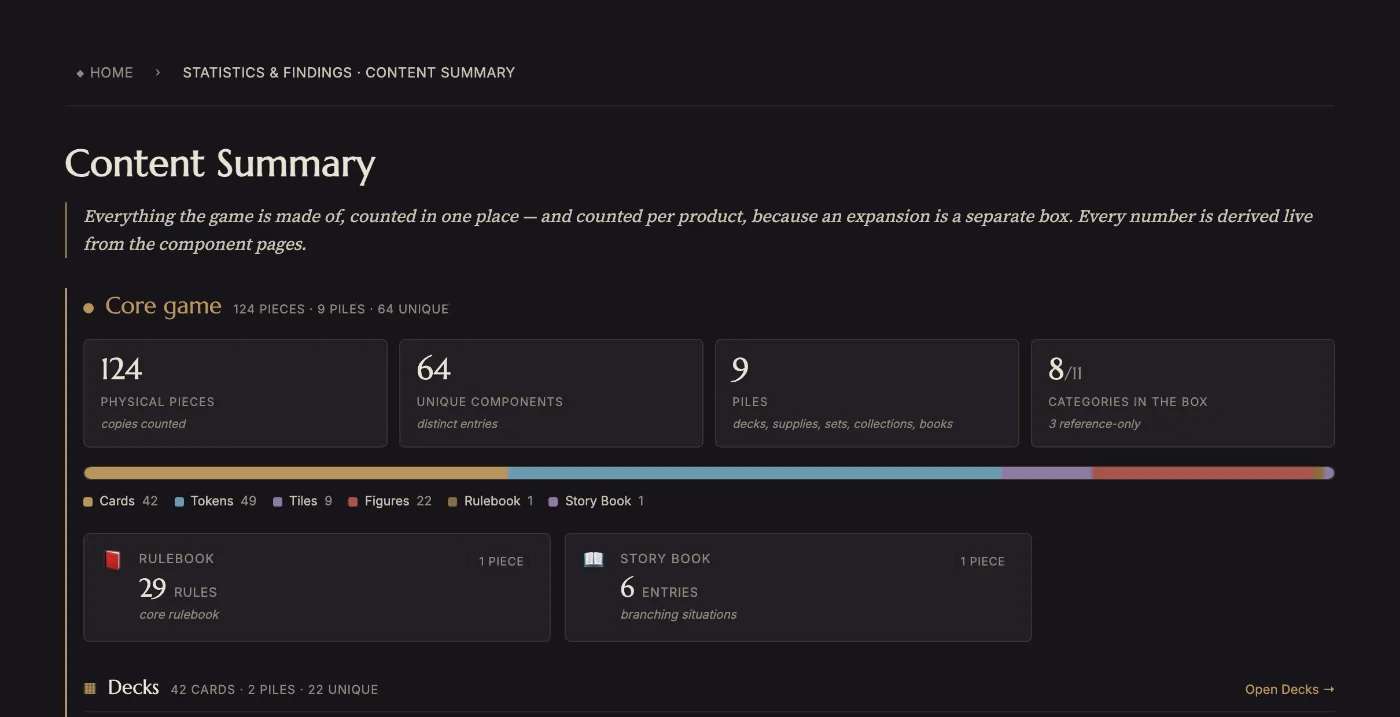Click the Home diamond icon
The image size is (1400, 717).
80,73
